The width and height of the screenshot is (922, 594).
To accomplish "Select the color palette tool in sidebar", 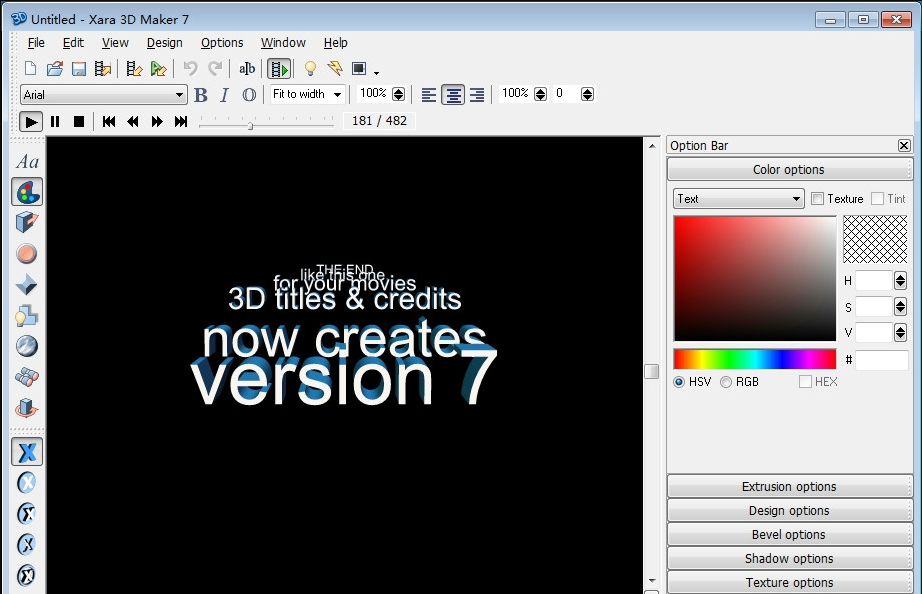I will pos(27,192).
